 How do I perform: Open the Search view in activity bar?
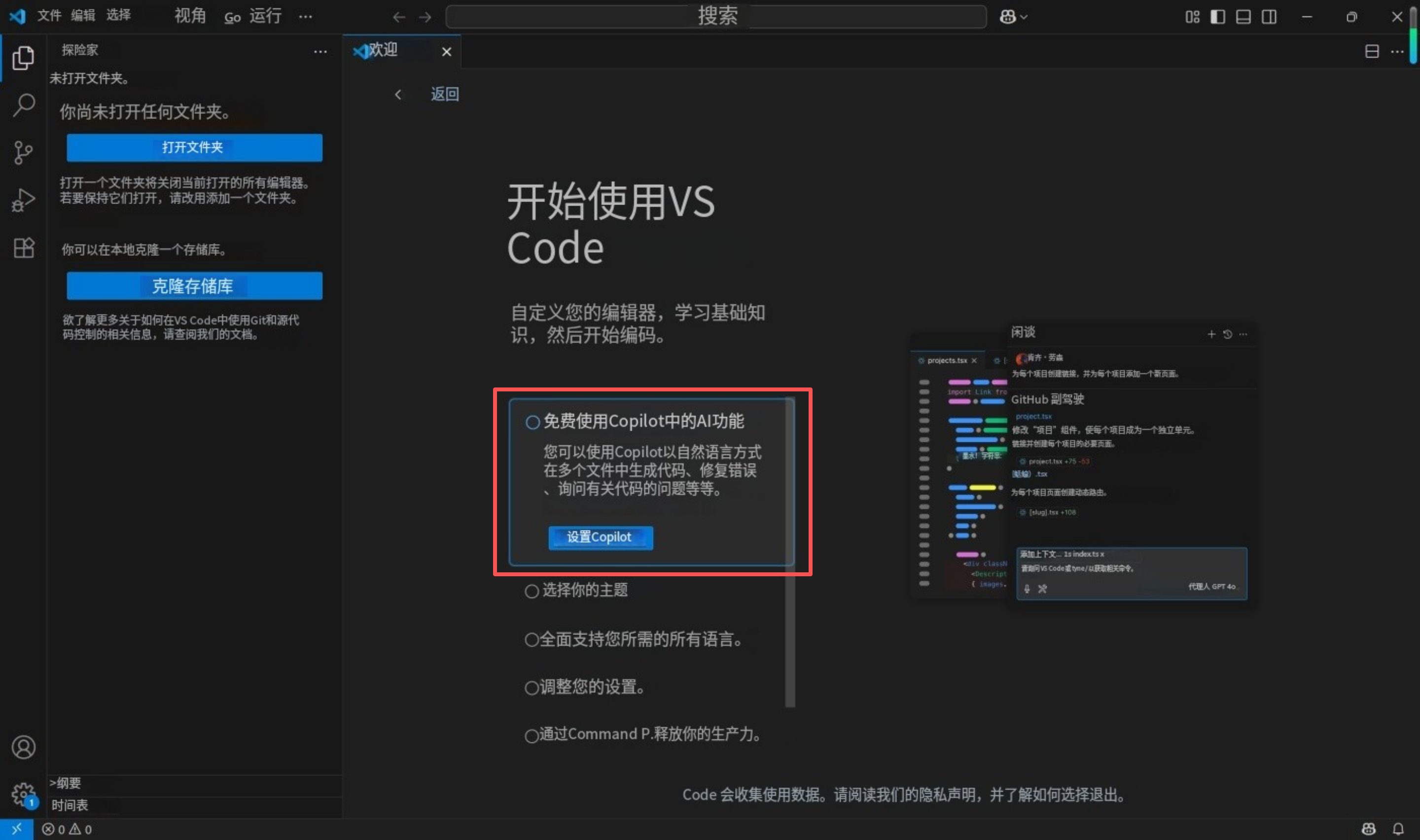23,105
